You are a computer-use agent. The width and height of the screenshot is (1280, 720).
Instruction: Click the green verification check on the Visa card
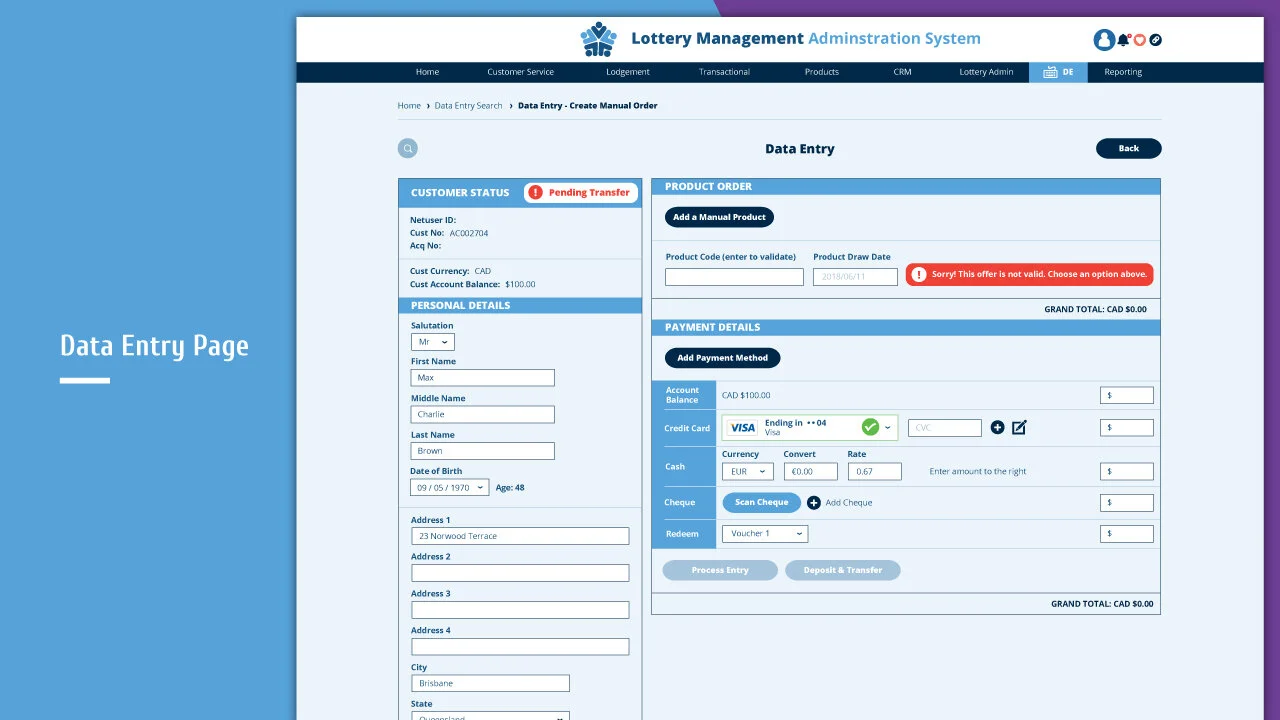tap(868, 427)
